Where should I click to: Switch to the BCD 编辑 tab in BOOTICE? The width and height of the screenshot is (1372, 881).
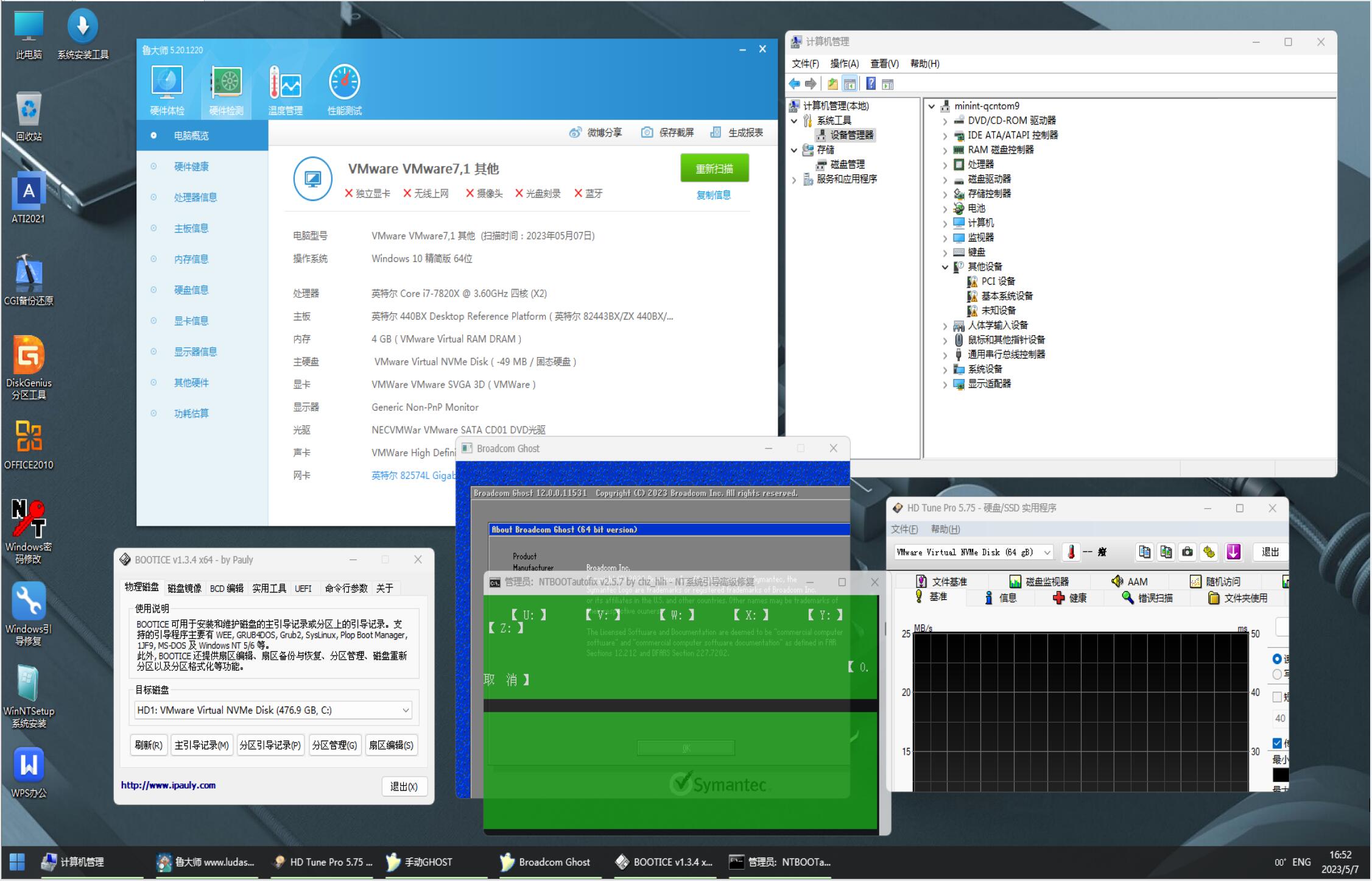point(227,588)
